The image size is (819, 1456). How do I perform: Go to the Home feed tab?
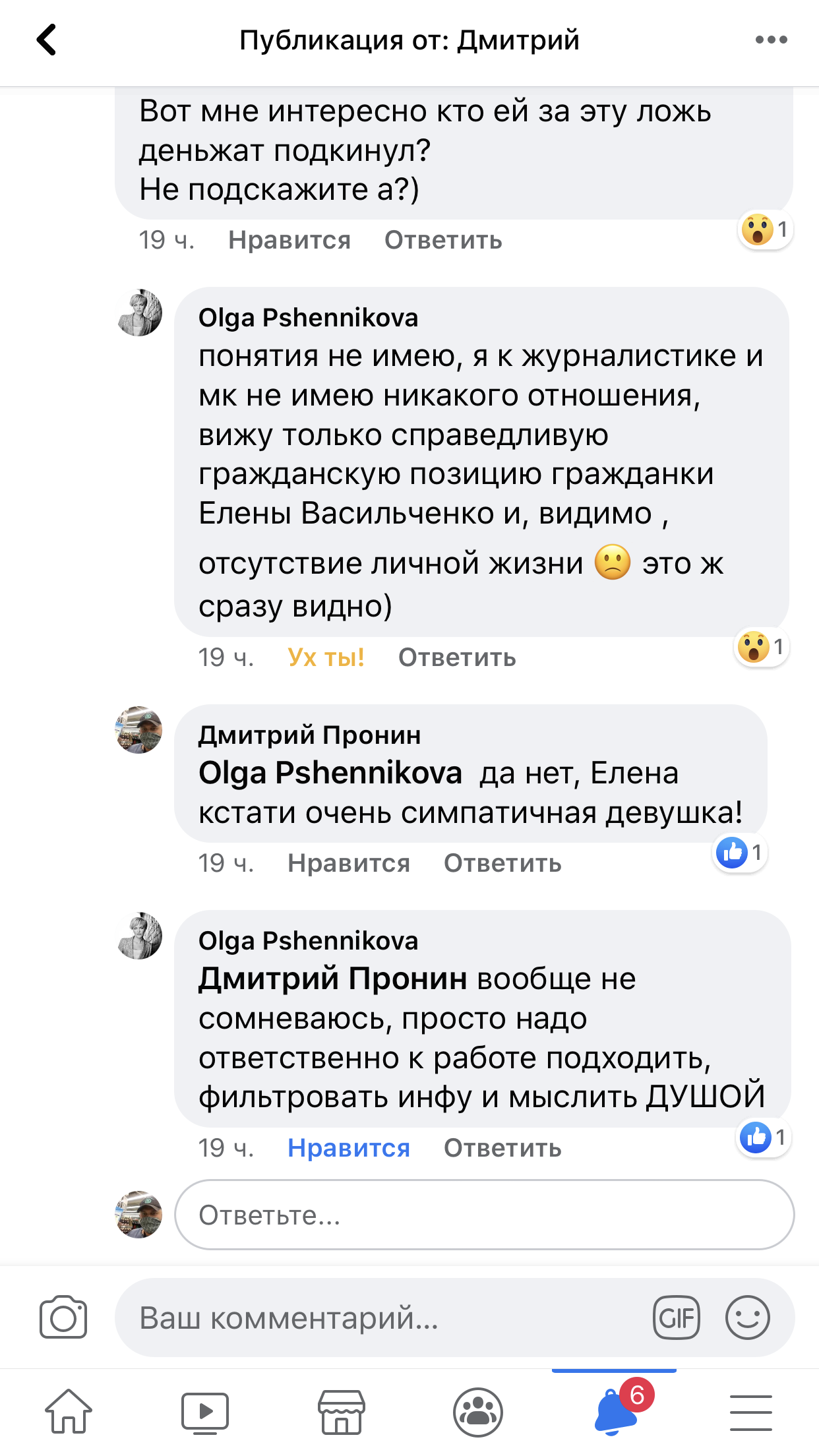pyautogui.click(x=69, y=1412)
